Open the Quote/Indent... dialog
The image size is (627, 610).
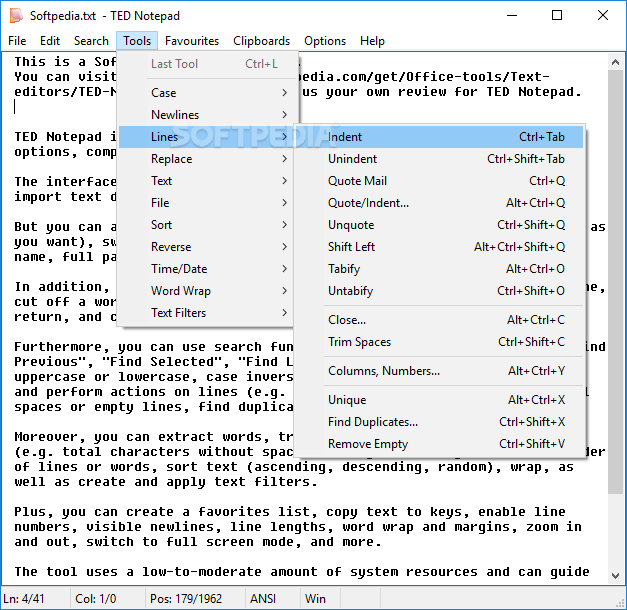(439, 203)
